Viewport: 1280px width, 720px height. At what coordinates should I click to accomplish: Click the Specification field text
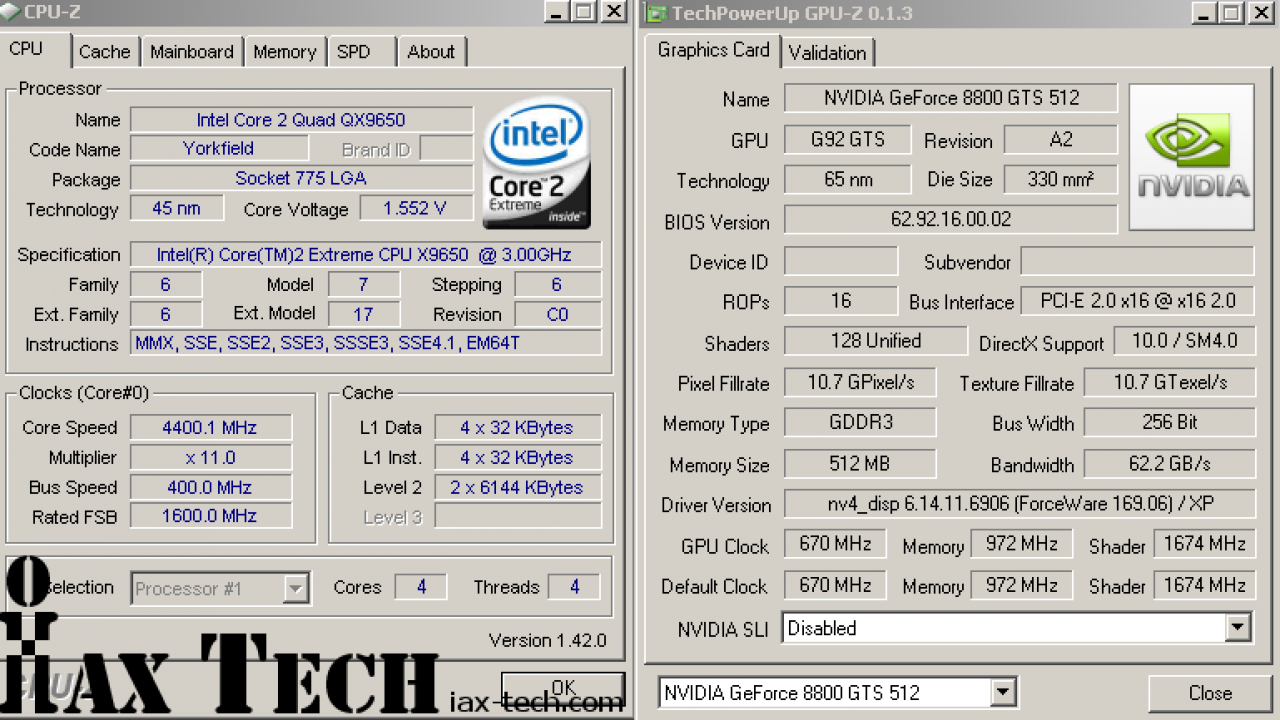364,255
